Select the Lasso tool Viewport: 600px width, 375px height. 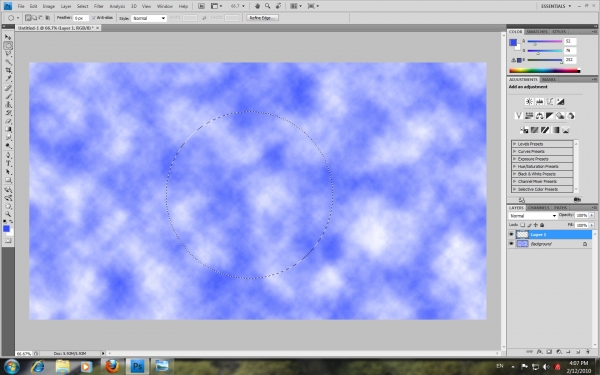tap(8, 54)
